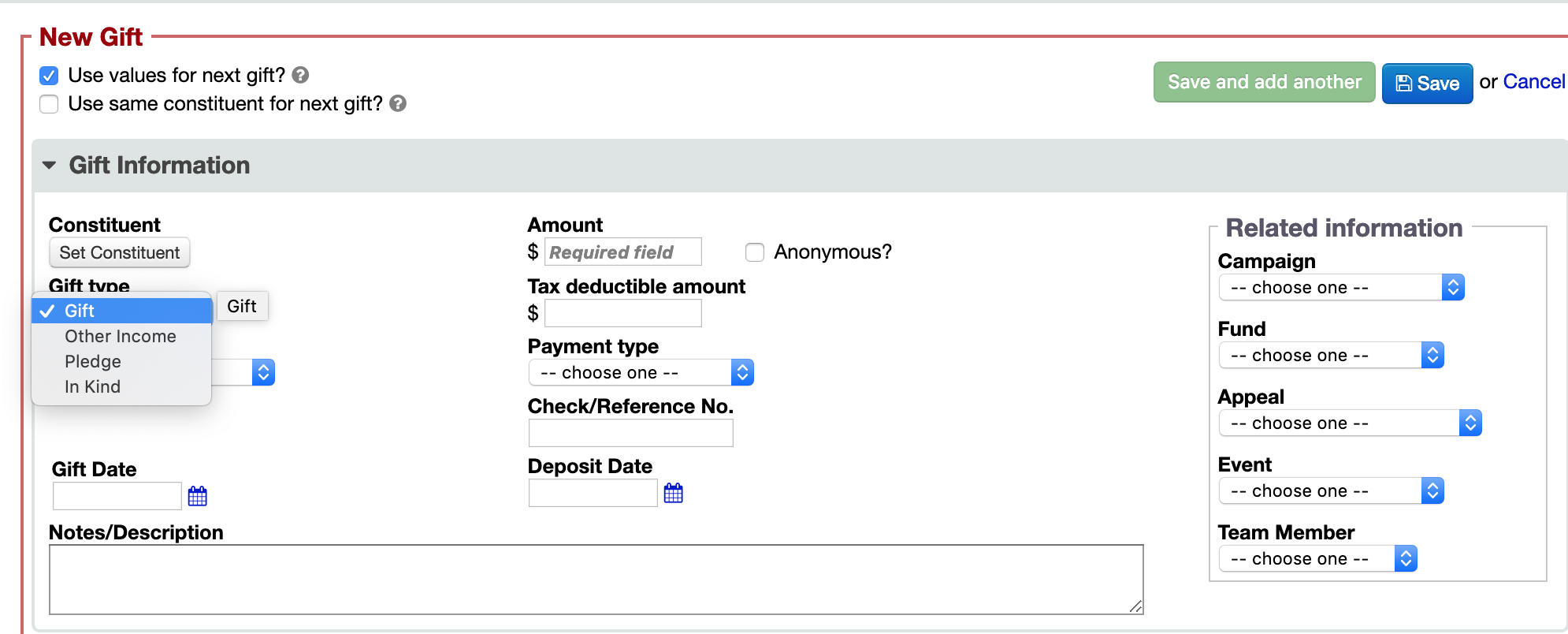Viewport: 1568px width, 634px height.
Task: Click help icon for 'Use values for next gift'
Action: (300, 75)
